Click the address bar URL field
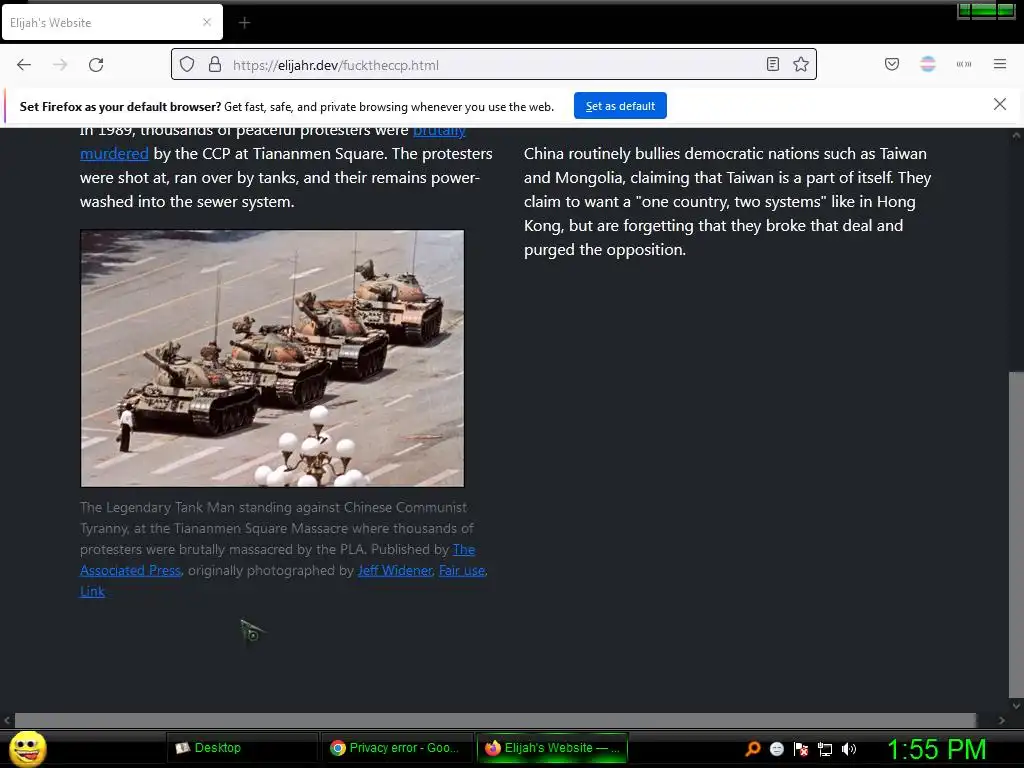1024x768 pixels. [494, 65]
